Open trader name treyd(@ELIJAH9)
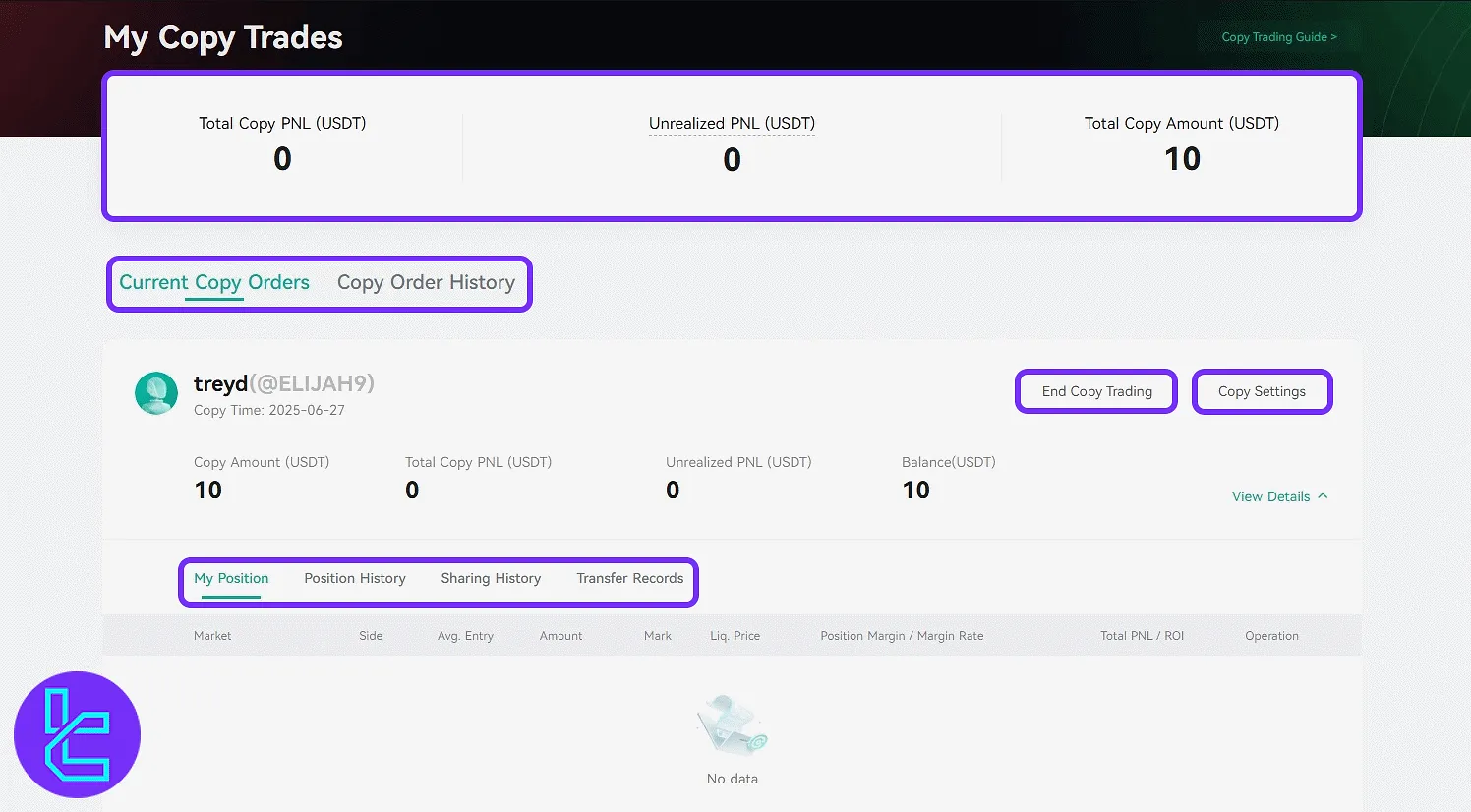 pyautogui.click(x=284, y=383)
